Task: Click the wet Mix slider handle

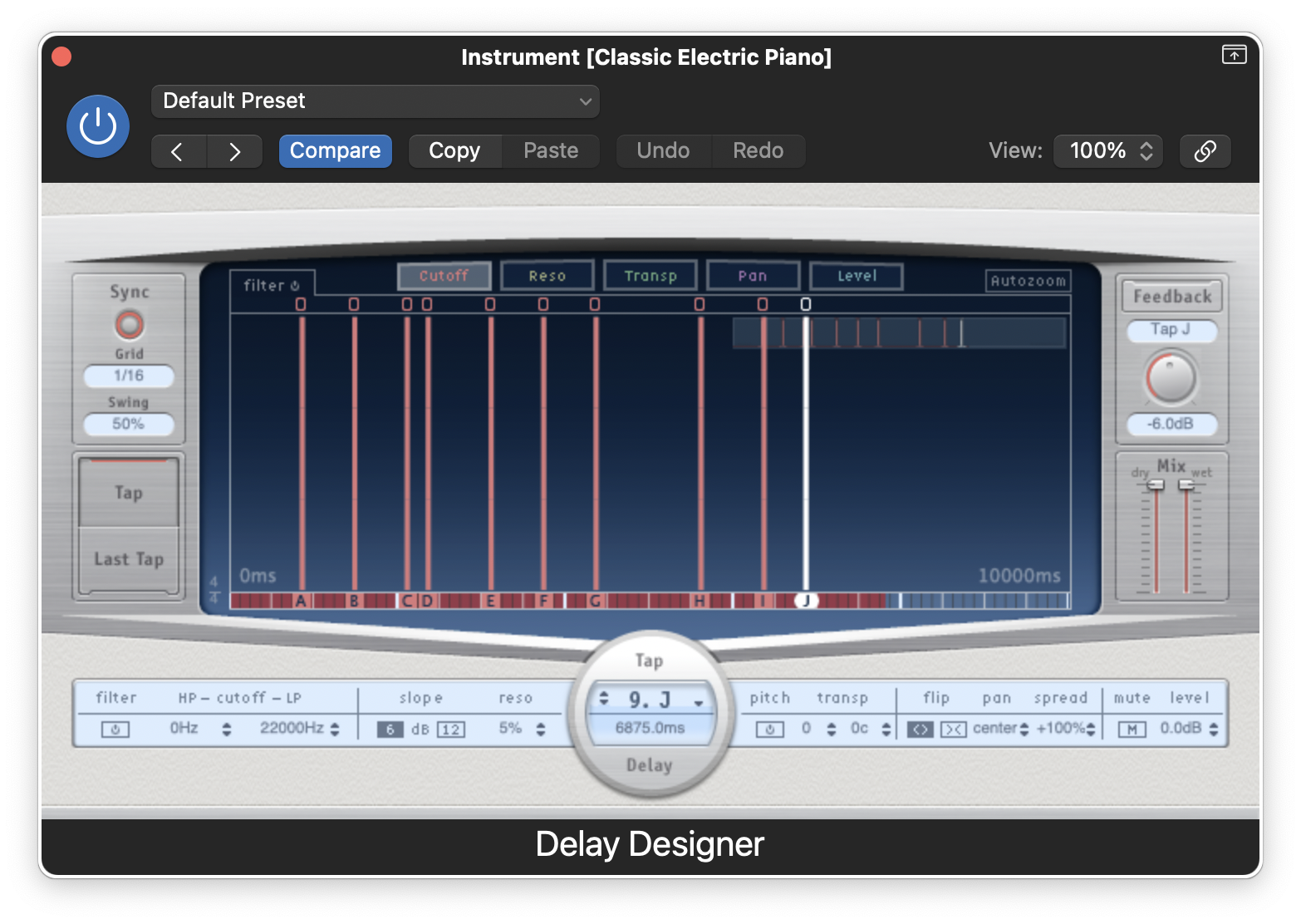Action: tap(1186, 484)
